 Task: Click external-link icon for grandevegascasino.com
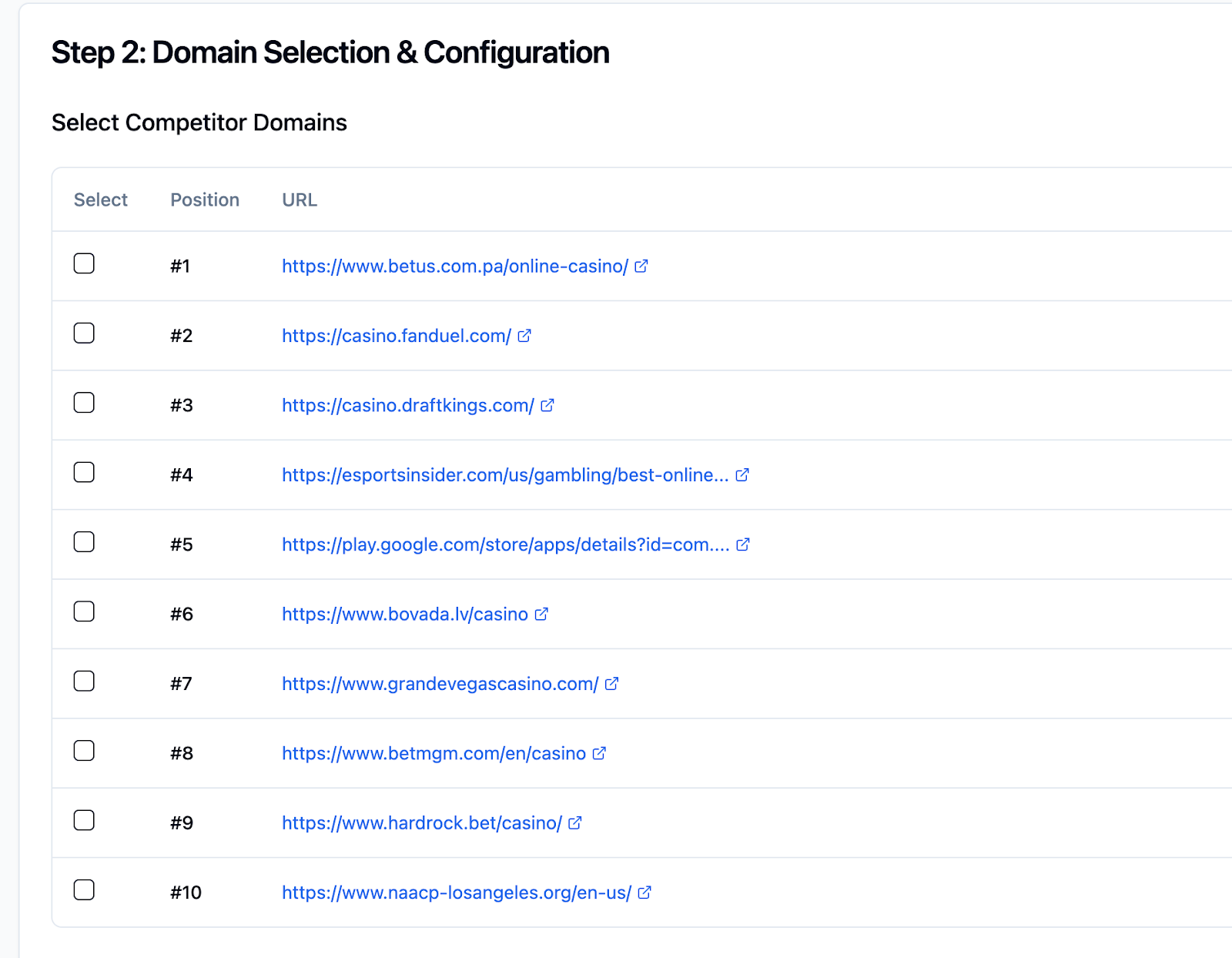click(x=612, y=684)
